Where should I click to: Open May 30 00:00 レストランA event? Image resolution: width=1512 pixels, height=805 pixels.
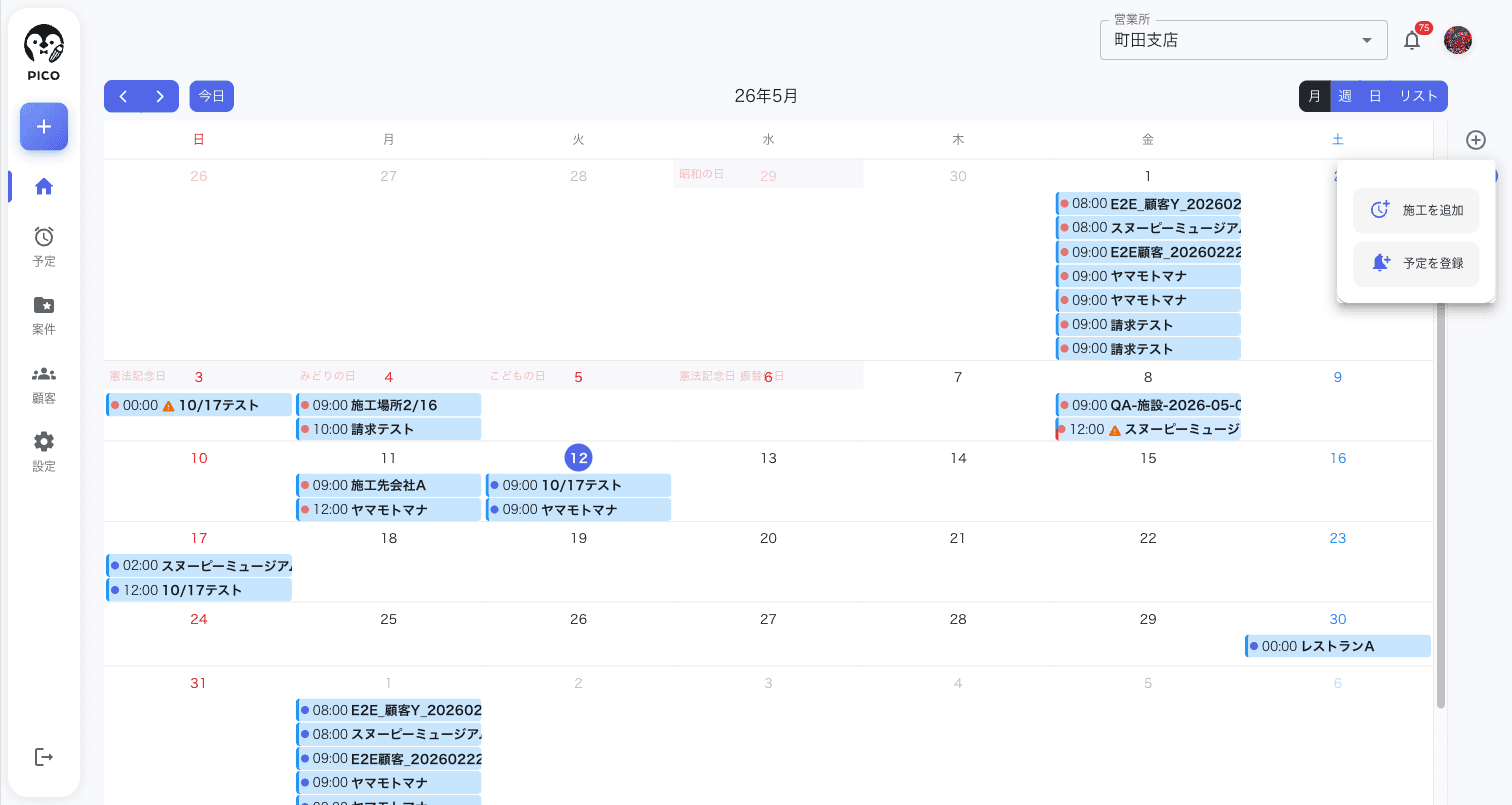(1338, 646)
